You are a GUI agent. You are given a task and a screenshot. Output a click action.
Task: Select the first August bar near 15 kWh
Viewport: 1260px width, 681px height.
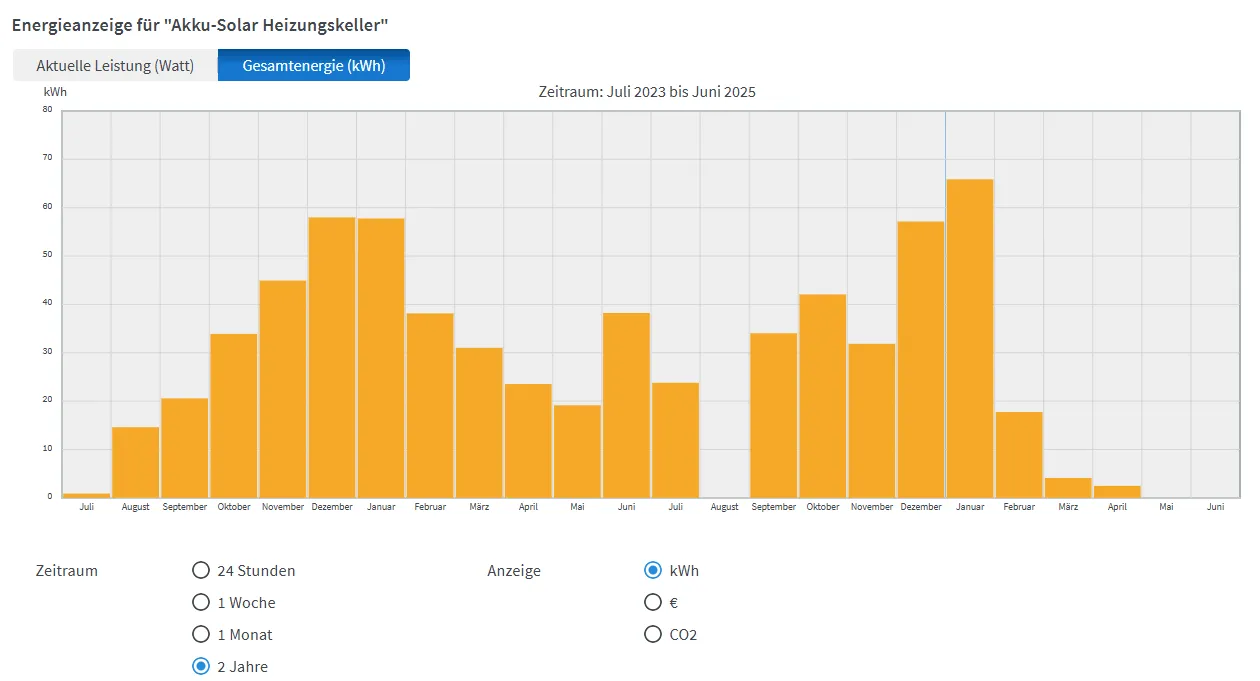(136, 462)
